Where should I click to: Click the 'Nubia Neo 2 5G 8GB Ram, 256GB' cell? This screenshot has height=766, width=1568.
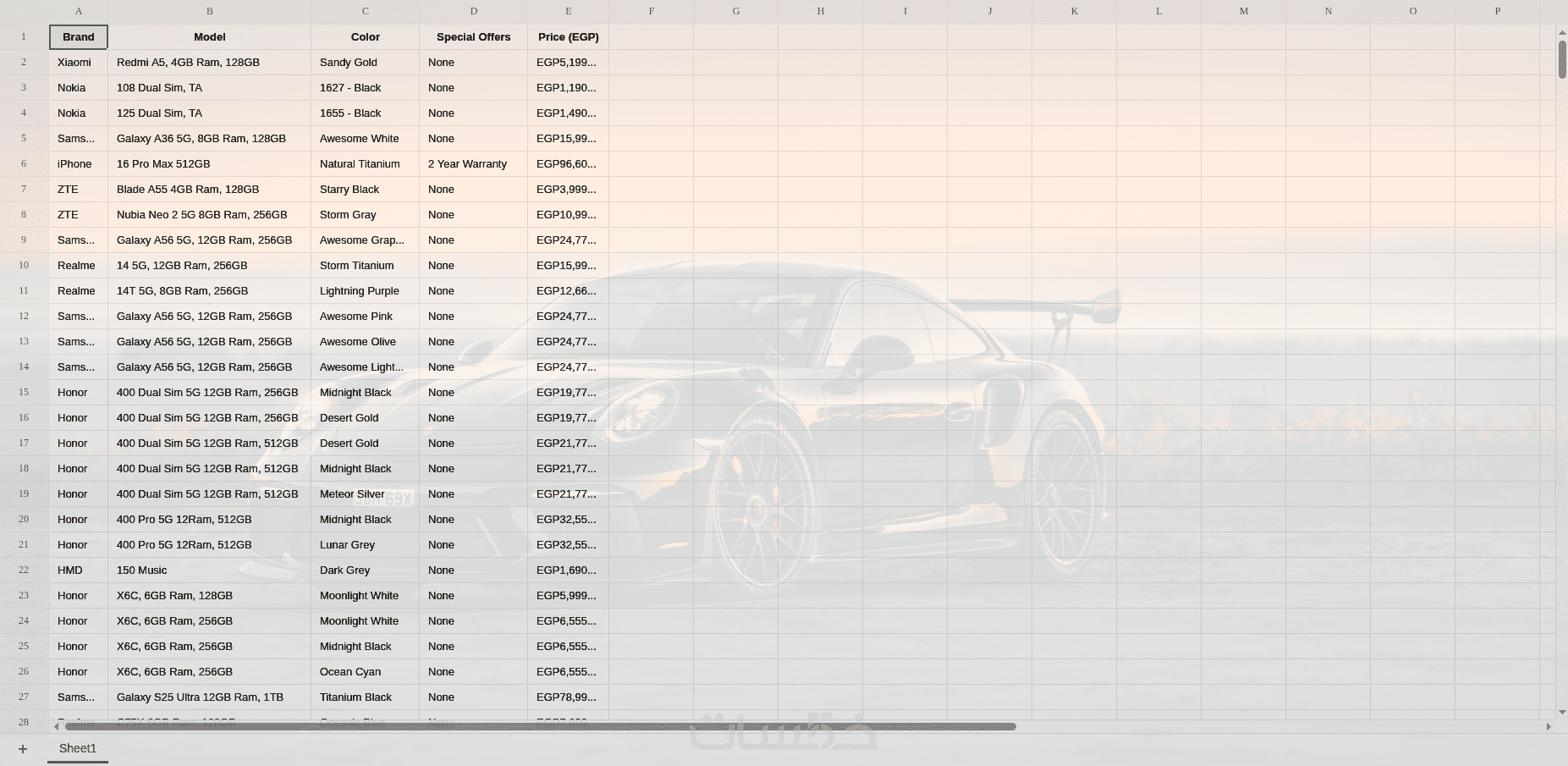[x=210, y=215]
